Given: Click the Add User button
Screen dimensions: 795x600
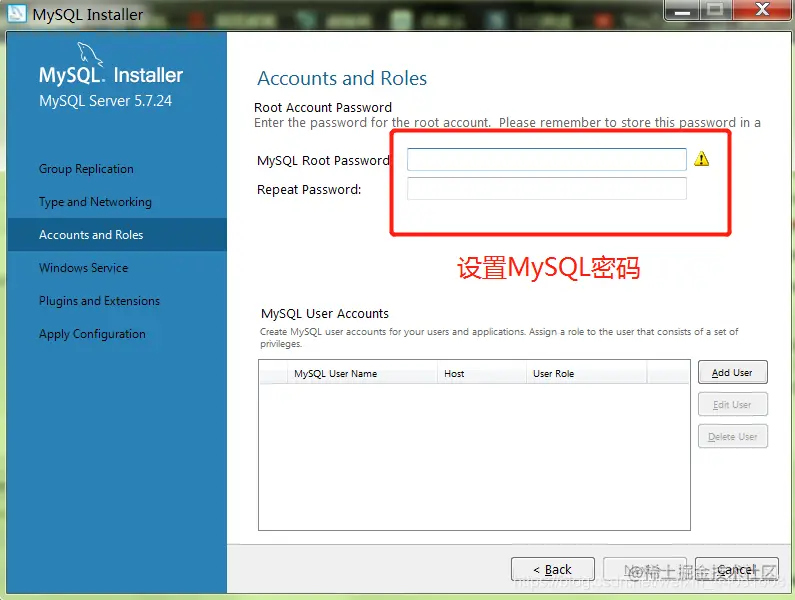Looking at the screenshot, I should point(733,373).
